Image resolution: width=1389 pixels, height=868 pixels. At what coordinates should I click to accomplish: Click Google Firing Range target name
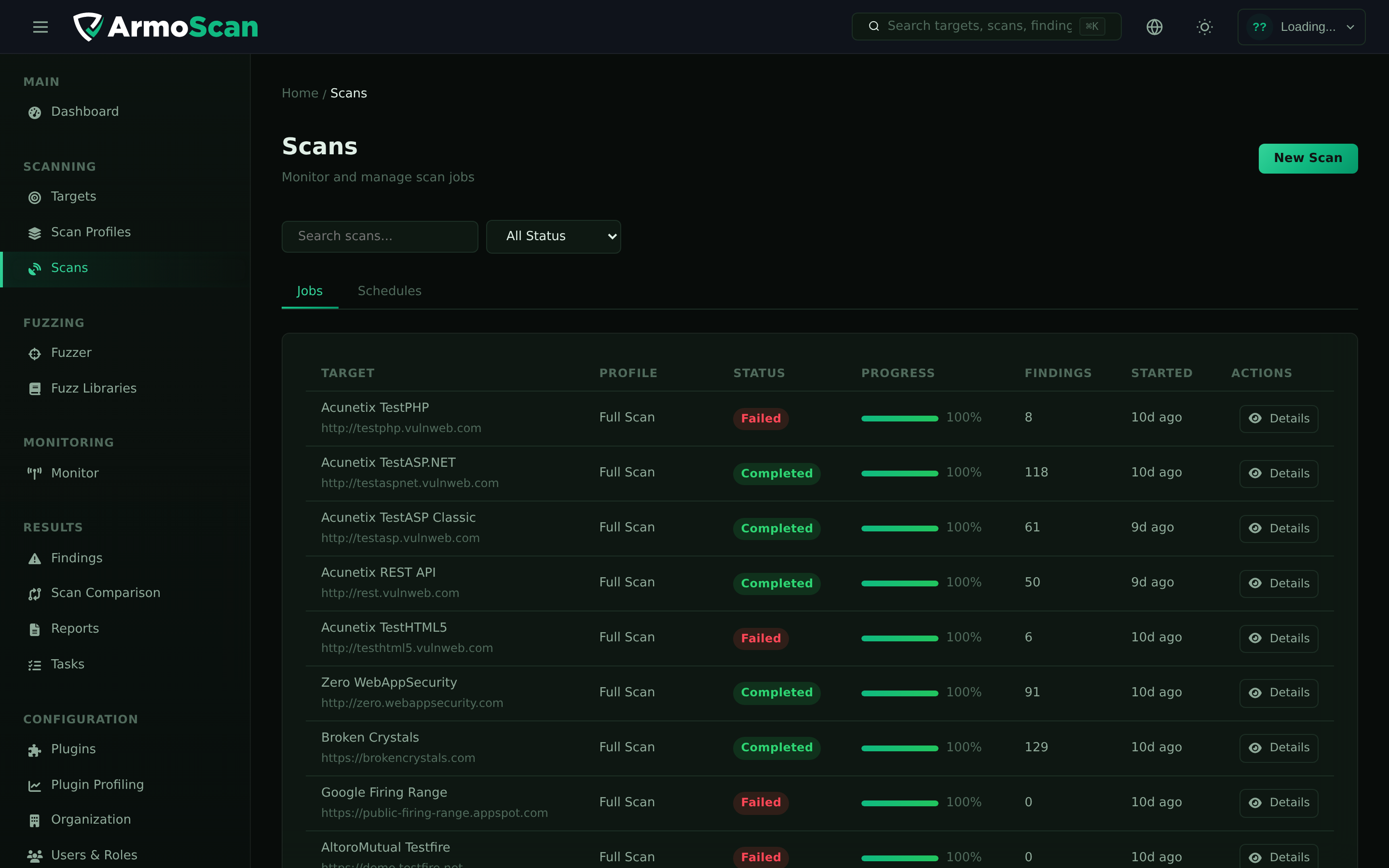(383, 793)
